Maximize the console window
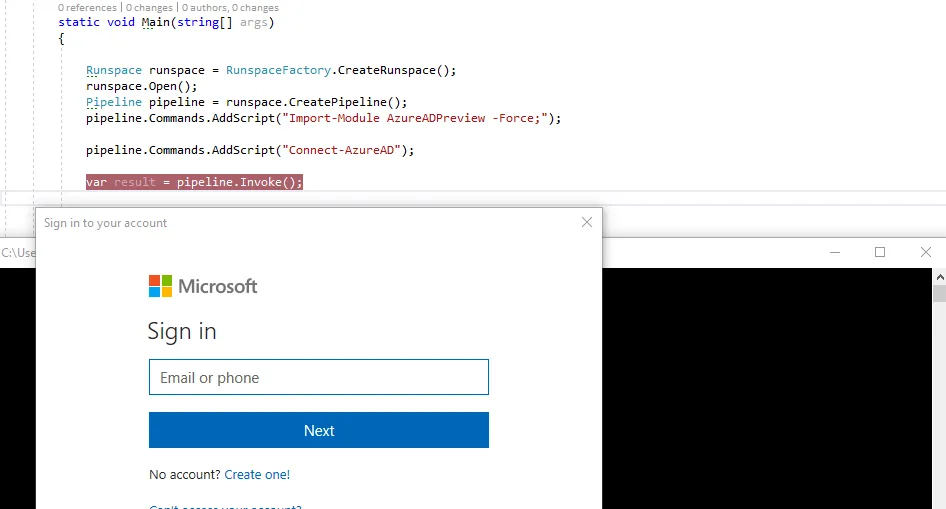The height and width of the screenshot is (509, 946). click(880, 252)
